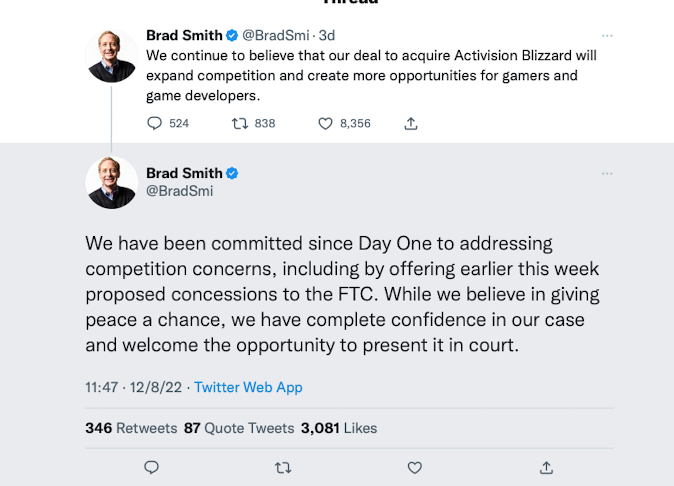View the 87 Quote Tweets

coord(239,428)
